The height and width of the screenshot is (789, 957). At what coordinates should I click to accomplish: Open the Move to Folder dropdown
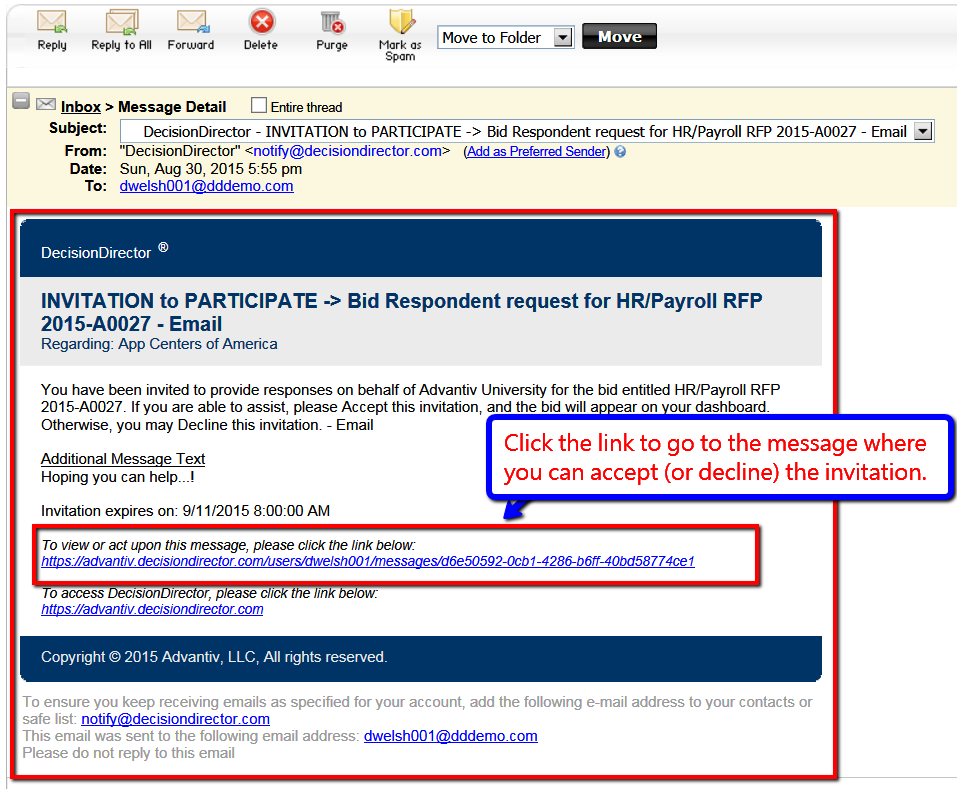pyautogui.click(x=505, y=38)
